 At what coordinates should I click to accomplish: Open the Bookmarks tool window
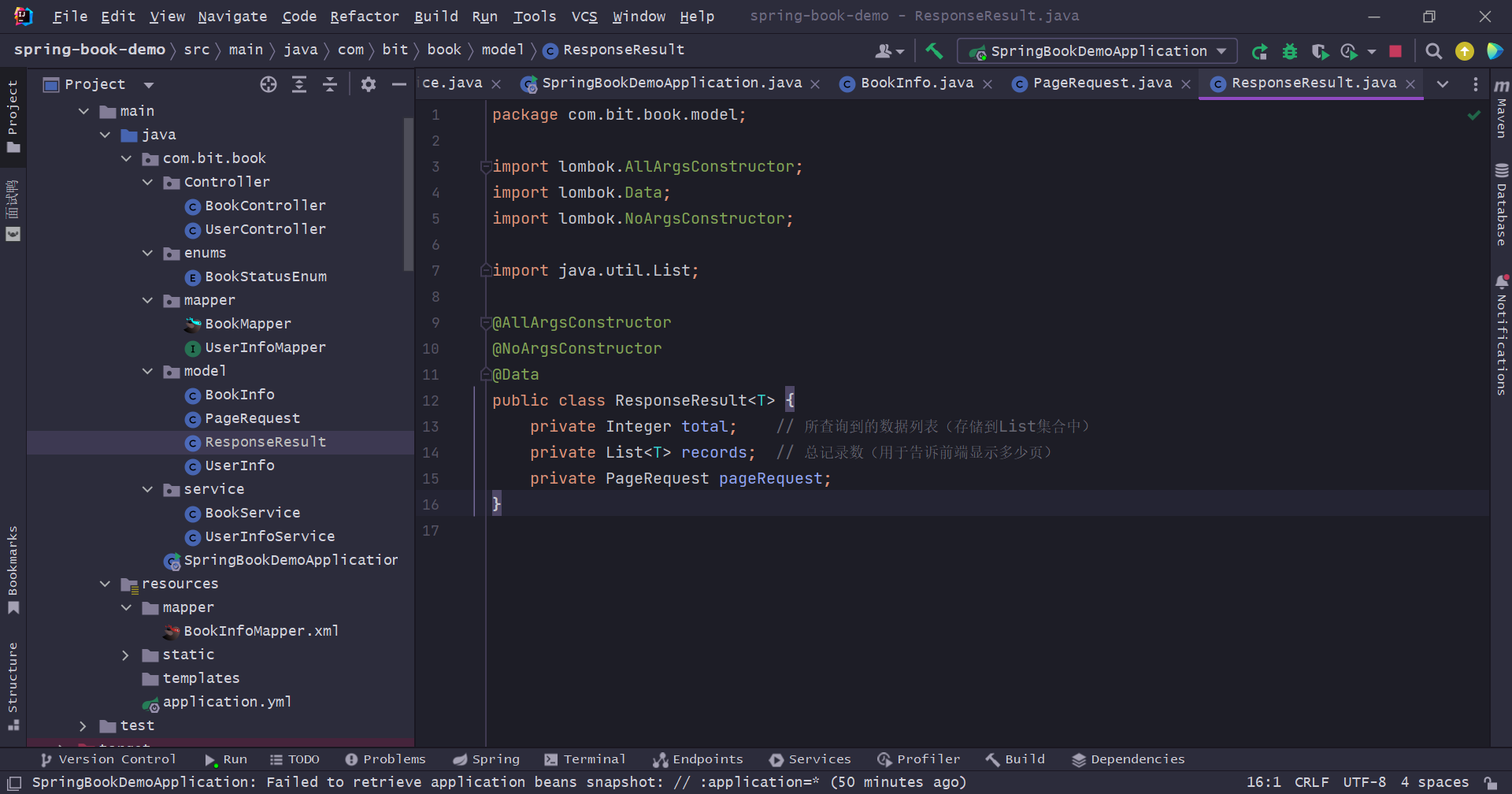13,570
